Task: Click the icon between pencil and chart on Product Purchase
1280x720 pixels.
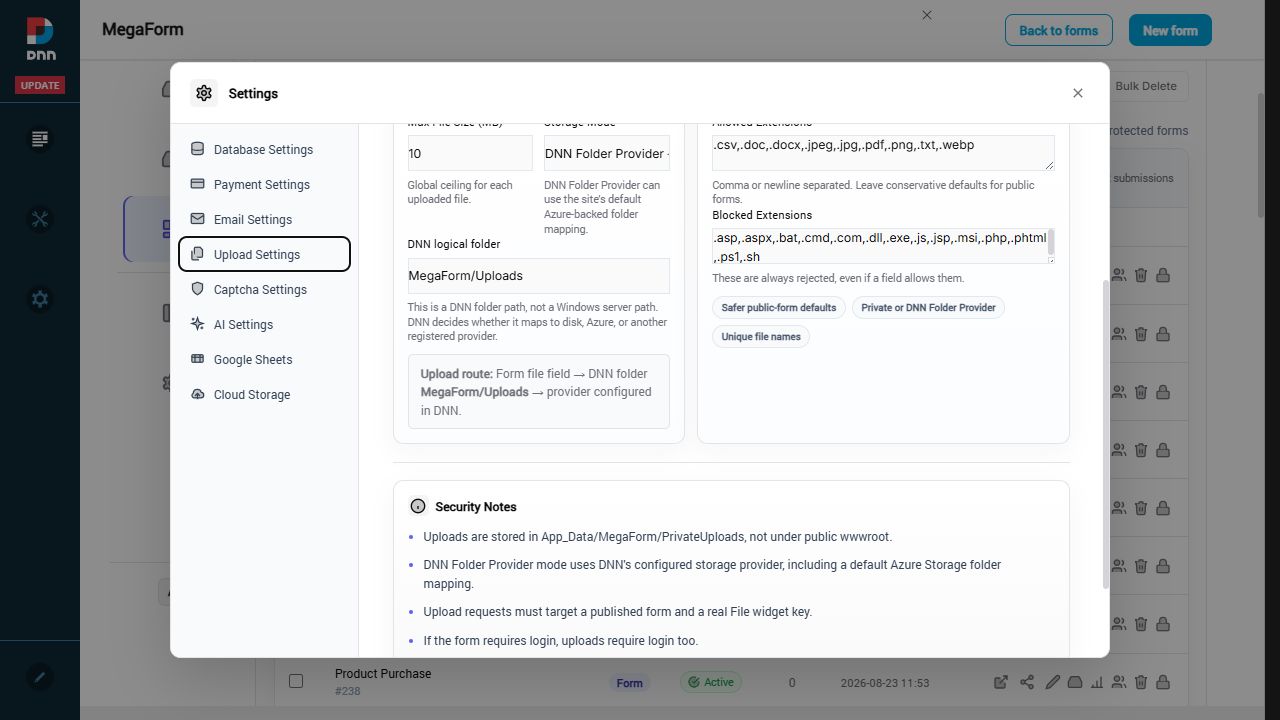Action: point(1075,683)
